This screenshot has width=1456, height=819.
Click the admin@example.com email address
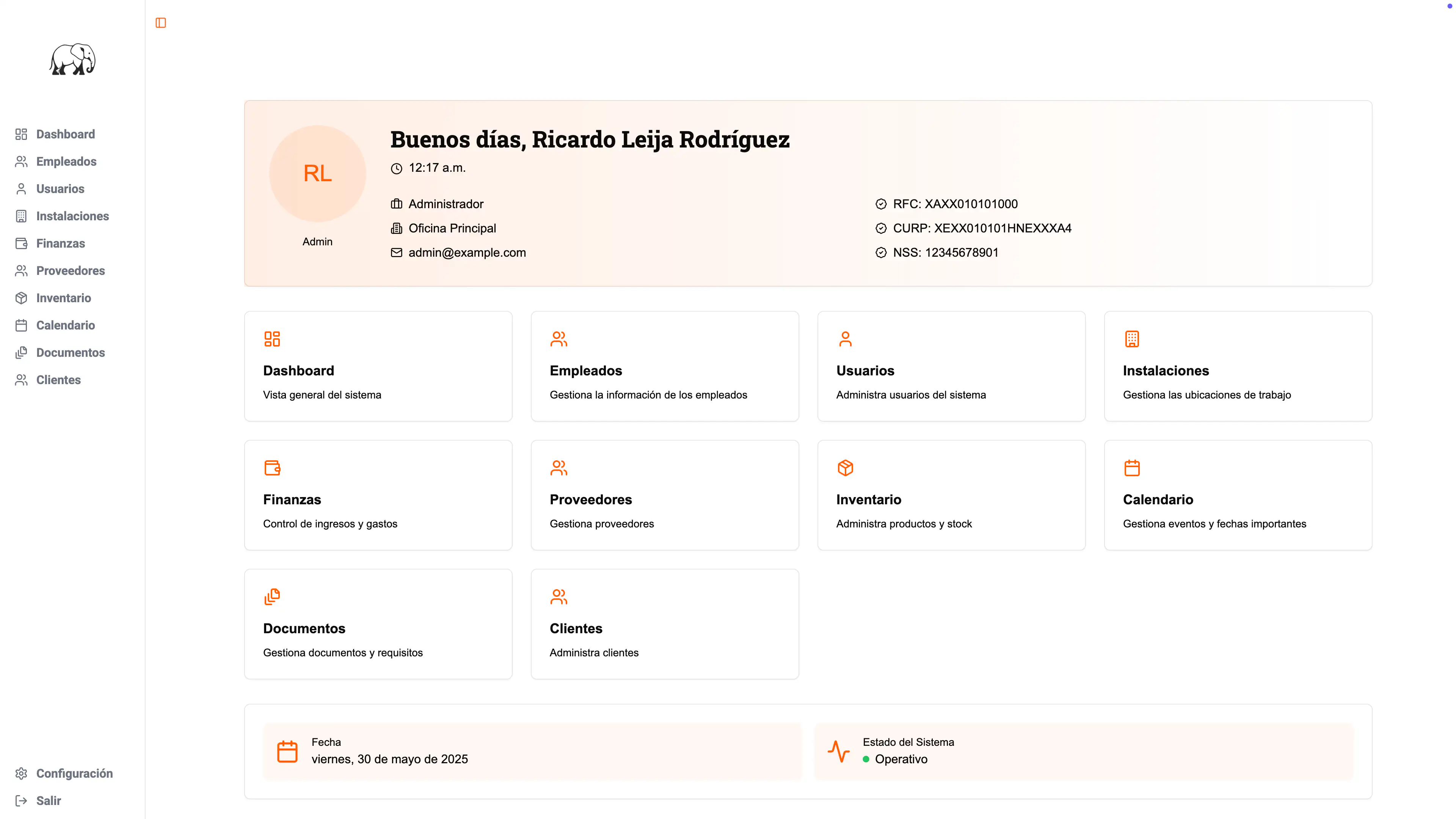(x=467, y=253)
